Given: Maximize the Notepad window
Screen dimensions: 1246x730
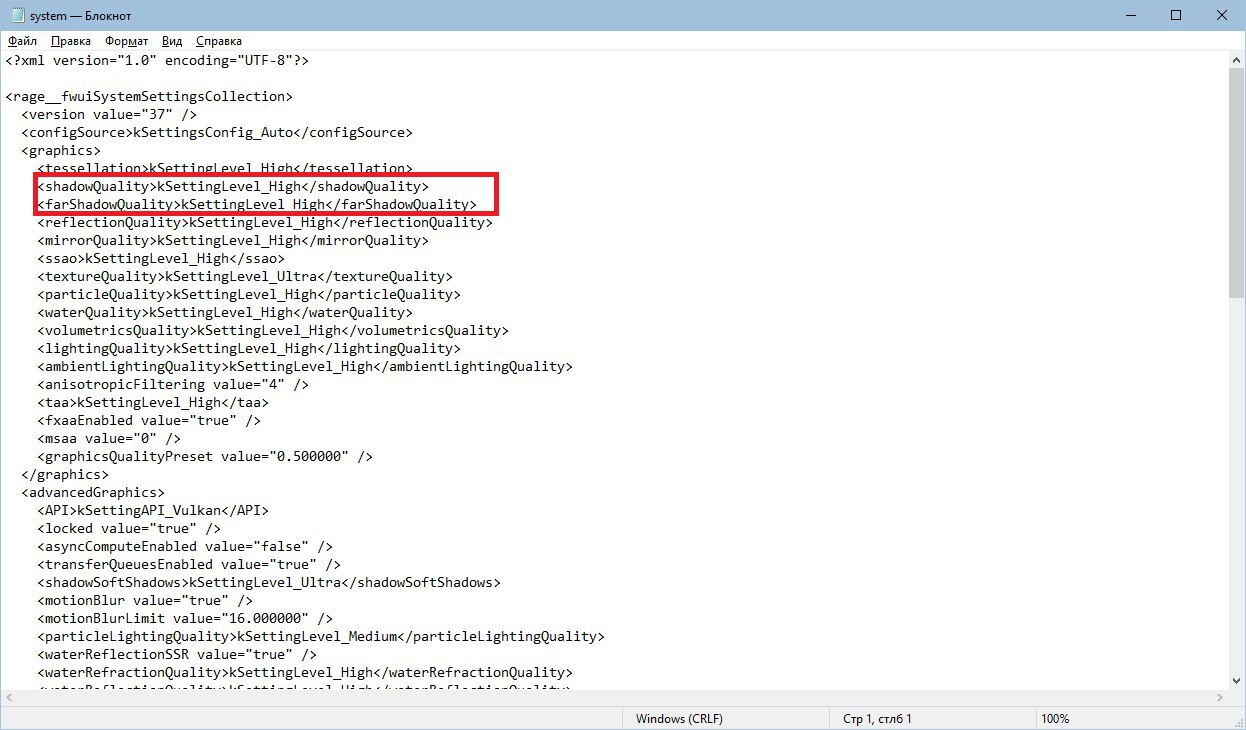Looking at the screenshot, I should tap(1176, 15).
